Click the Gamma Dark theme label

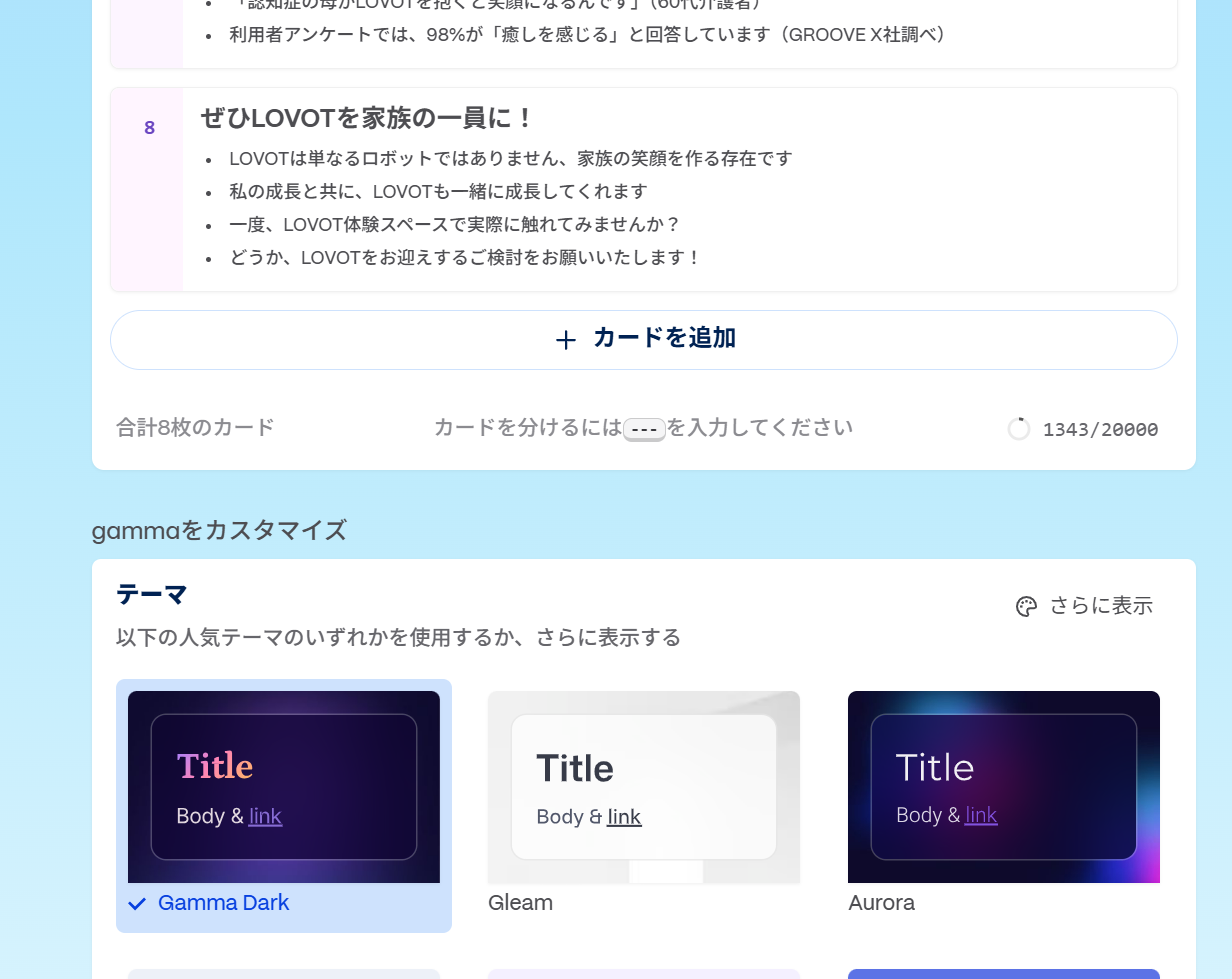(x=223, y=903)
